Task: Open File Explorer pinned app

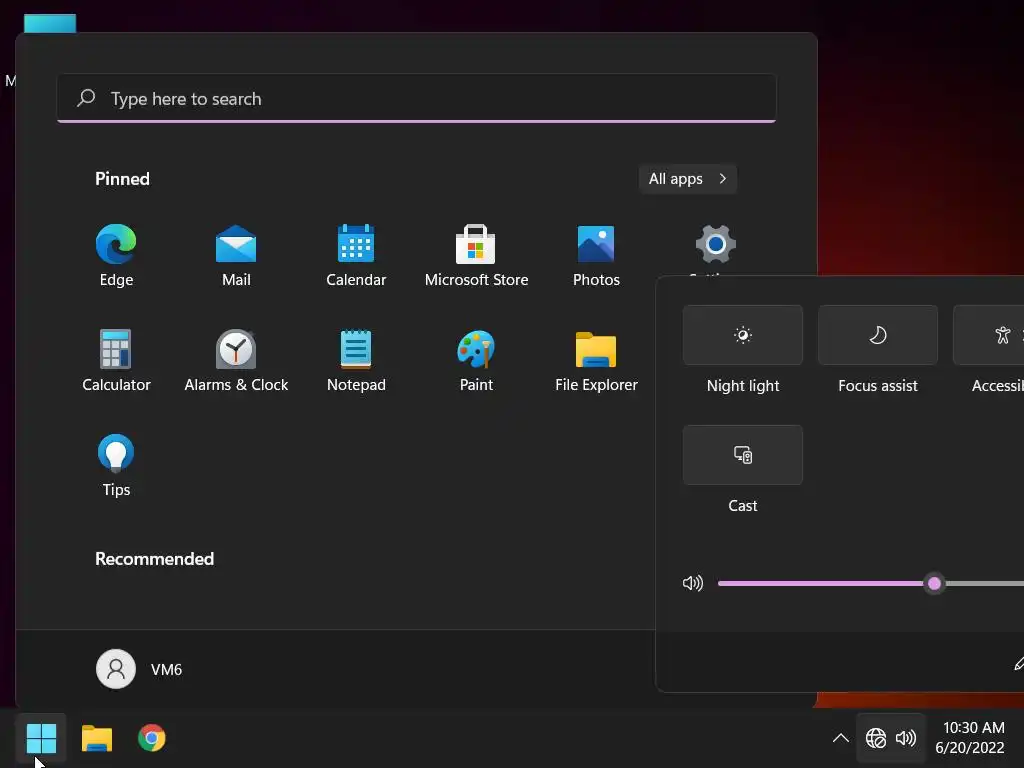Action: tap(596, 360)
